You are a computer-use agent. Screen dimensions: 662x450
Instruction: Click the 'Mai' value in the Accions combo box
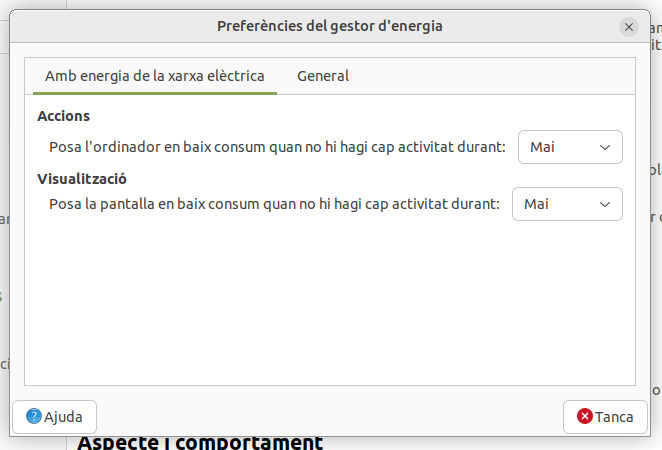pos(543,147)
